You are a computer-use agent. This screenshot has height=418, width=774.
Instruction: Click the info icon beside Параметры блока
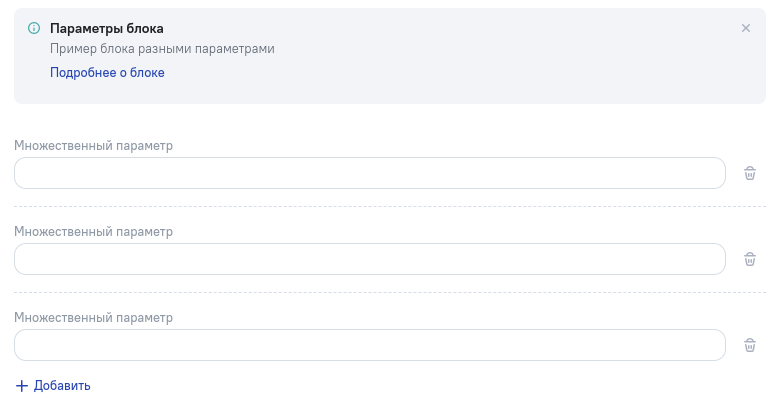[34, 29]
